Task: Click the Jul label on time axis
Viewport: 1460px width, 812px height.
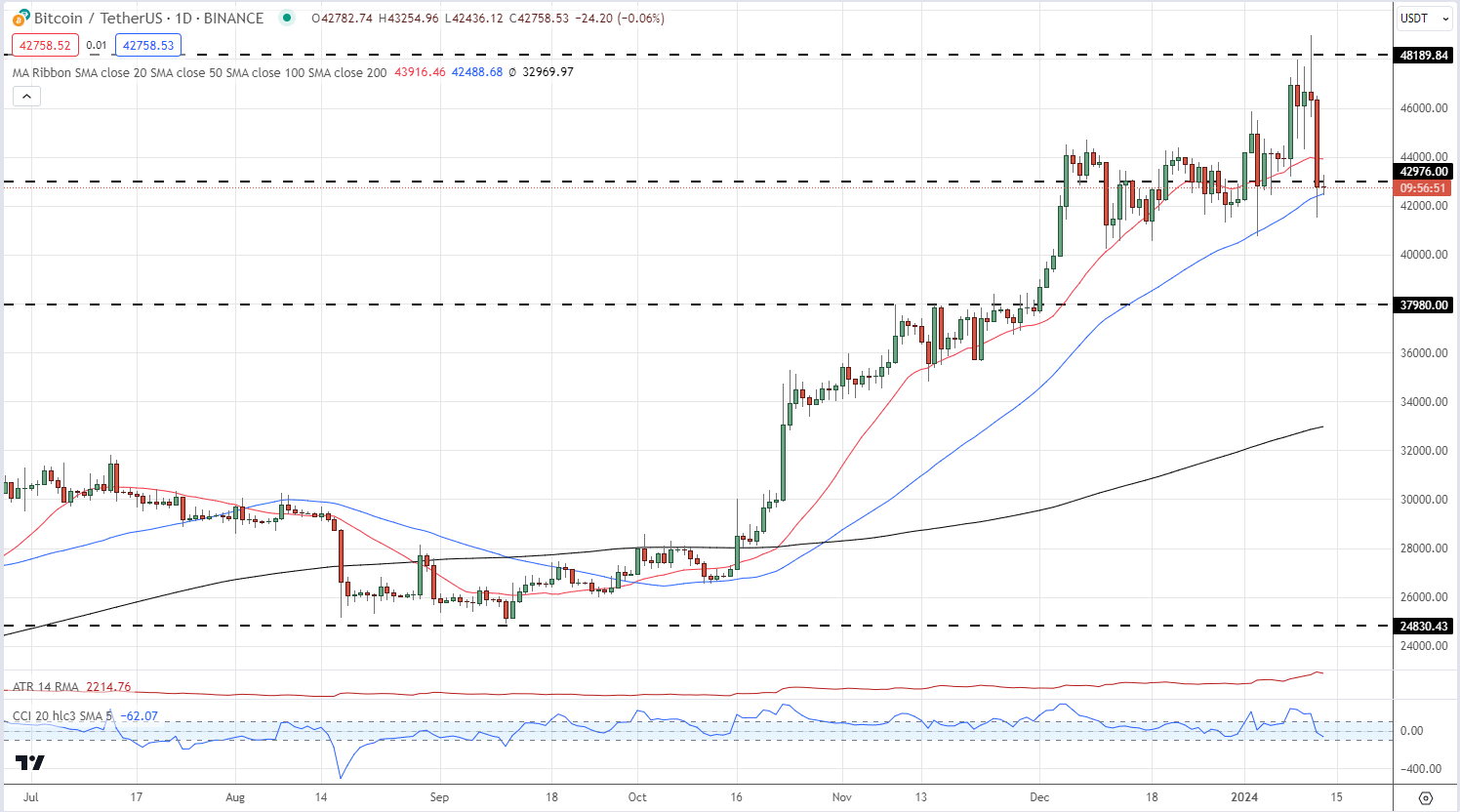Action: point(31,797)
